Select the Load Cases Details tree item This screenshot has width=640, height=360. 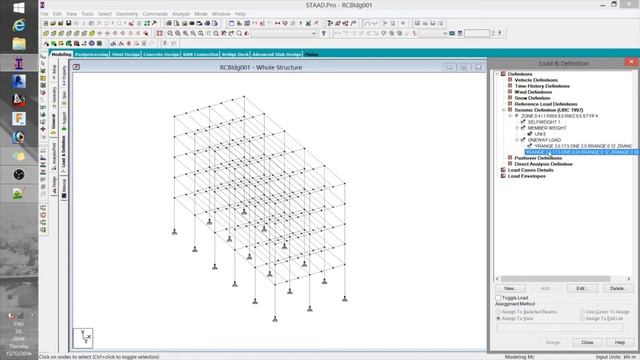coord(531,170)
